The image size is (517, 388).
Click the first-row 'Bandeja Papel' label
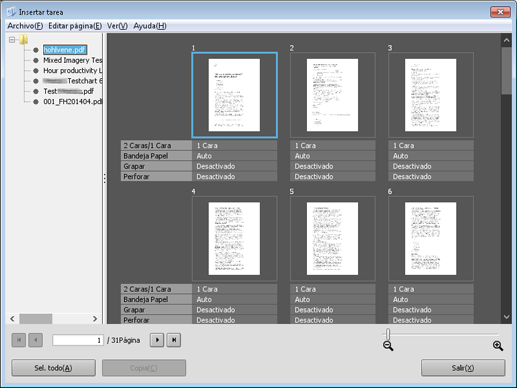[156, 156]
